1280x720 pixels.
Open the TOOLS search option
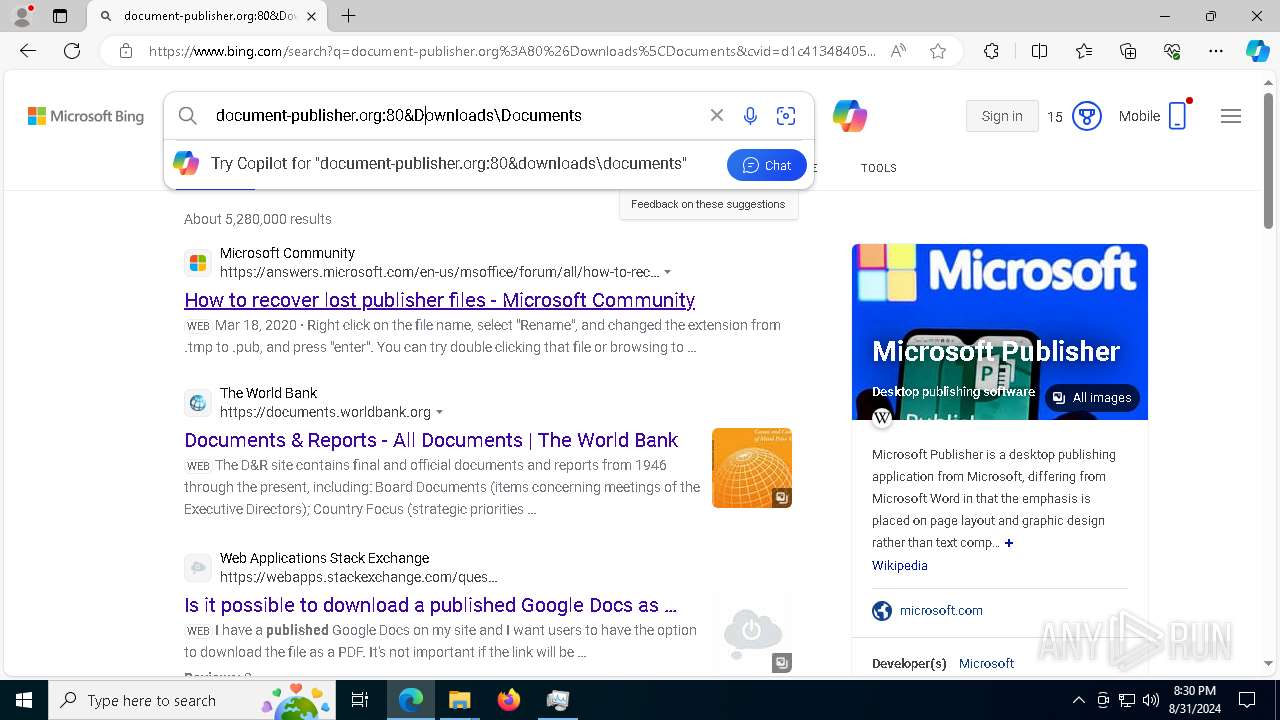(879, 168)
